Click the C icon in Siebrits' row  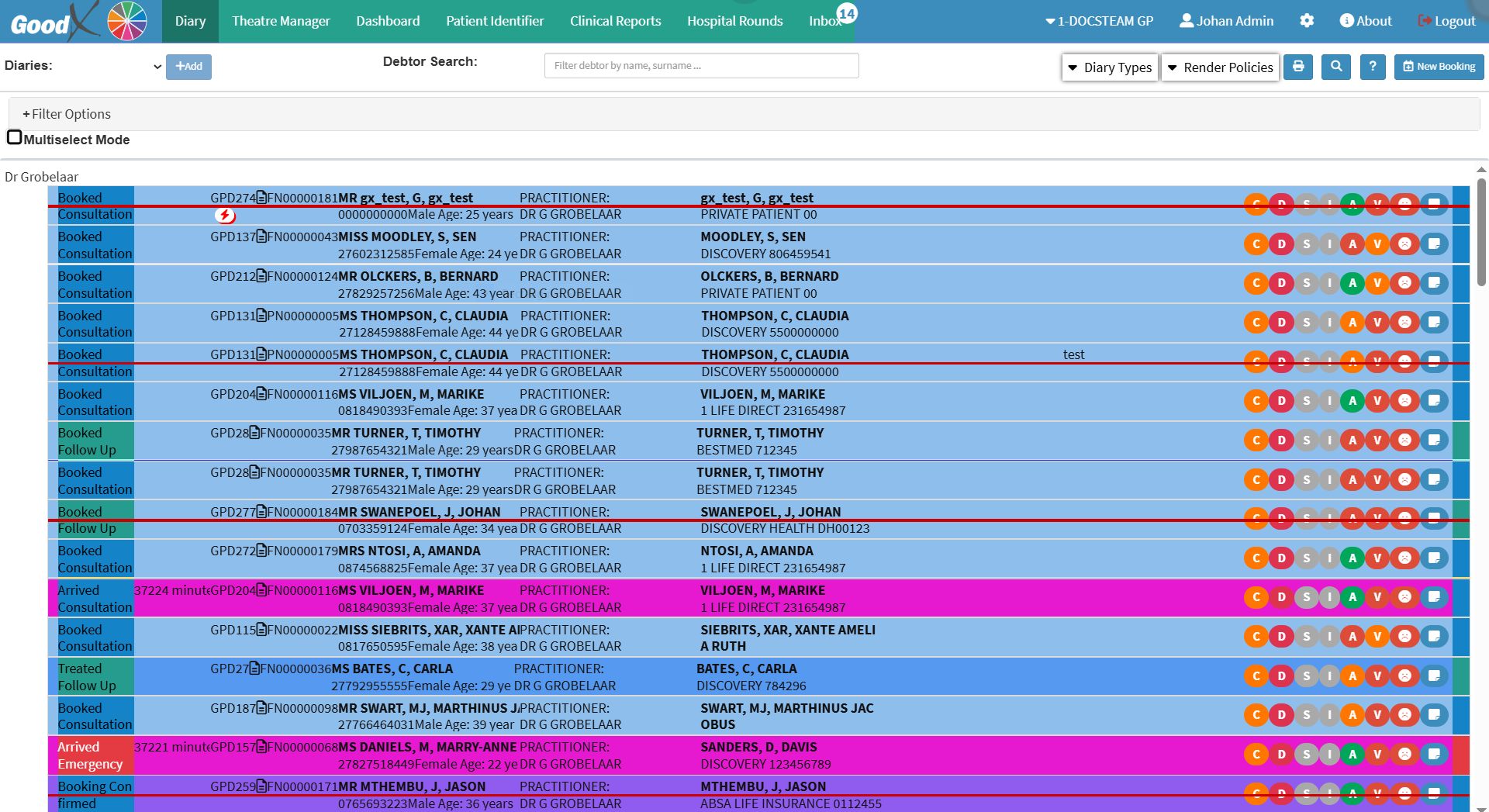[x=1256, y=637]
